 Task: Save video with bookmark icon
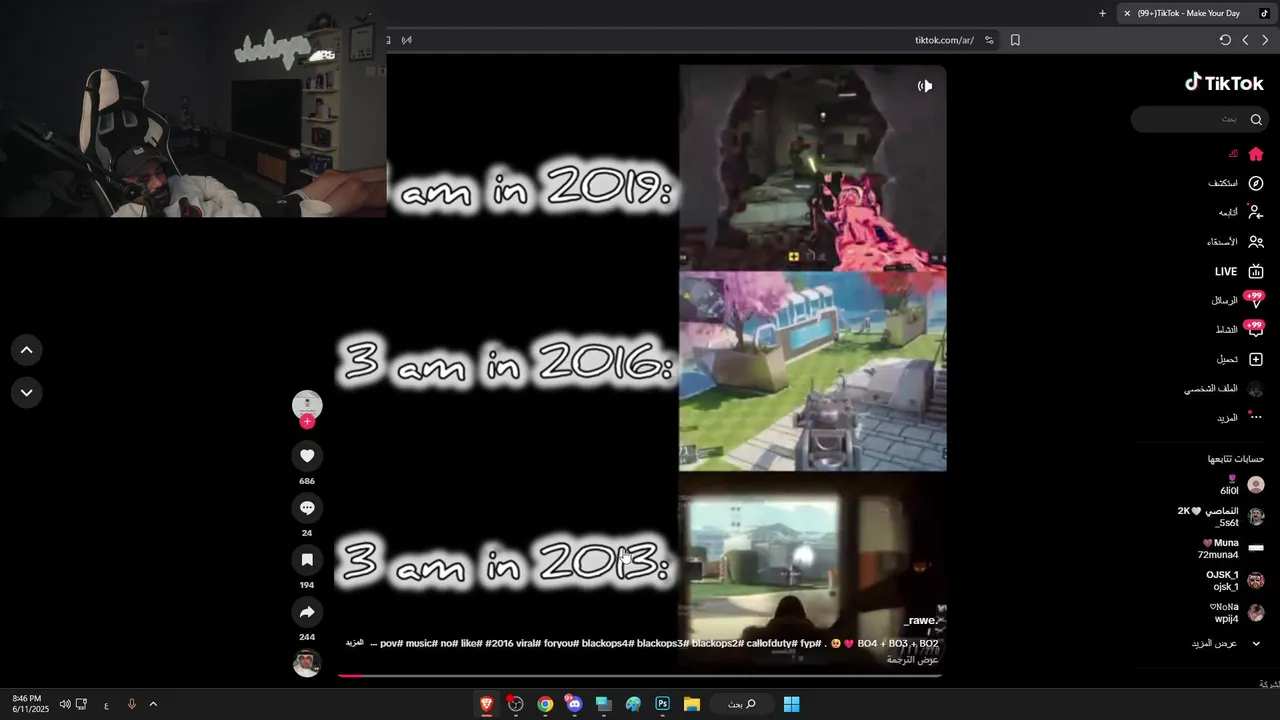307,560
